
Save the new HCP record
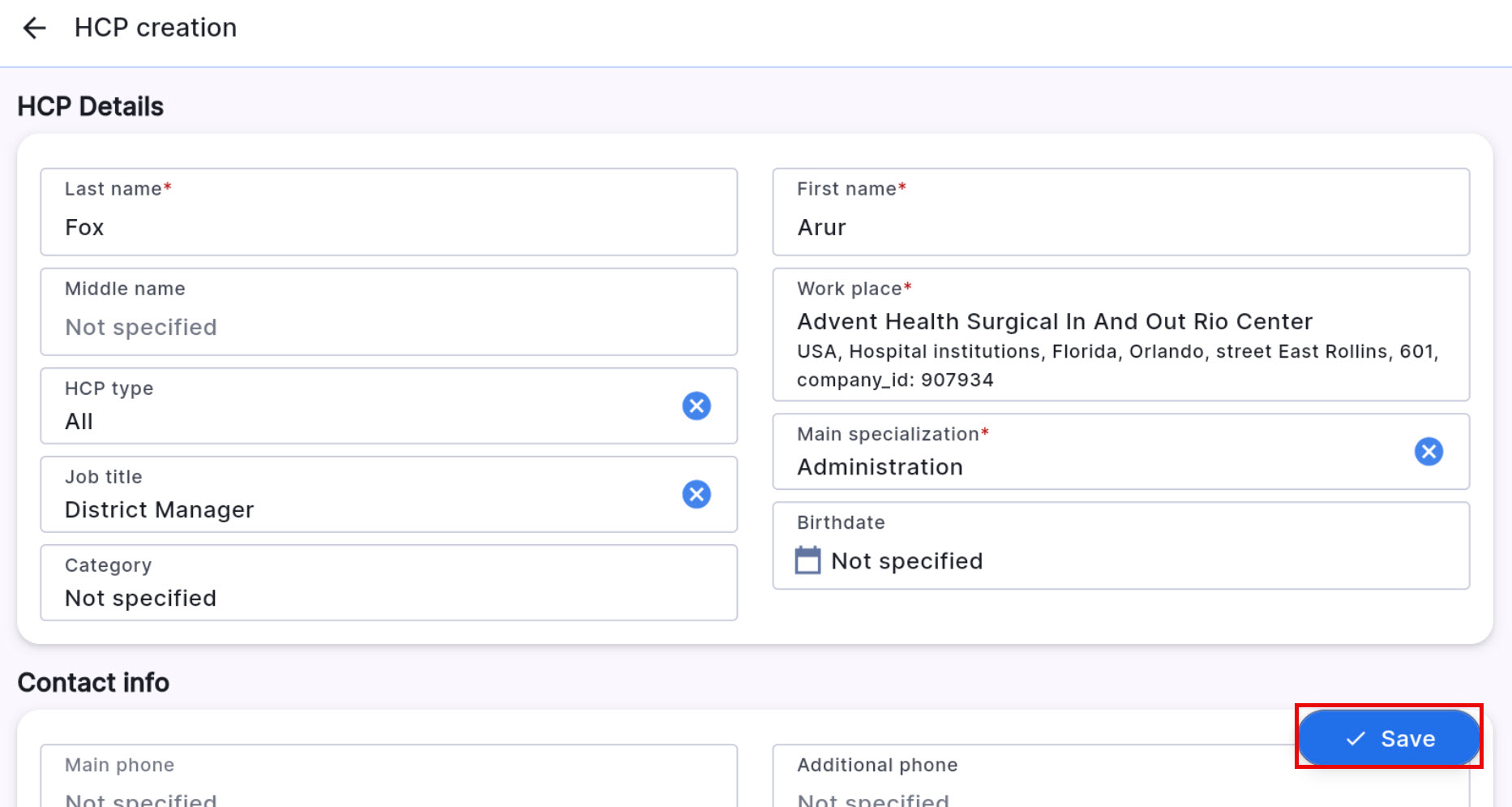coord(1388,738)
